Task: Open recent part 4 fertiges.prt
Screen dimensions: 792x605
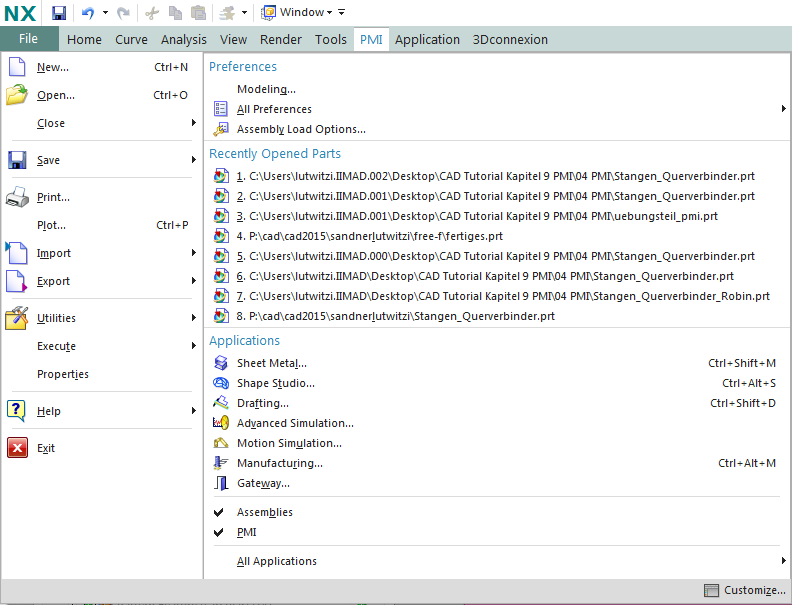Action: 369,236
